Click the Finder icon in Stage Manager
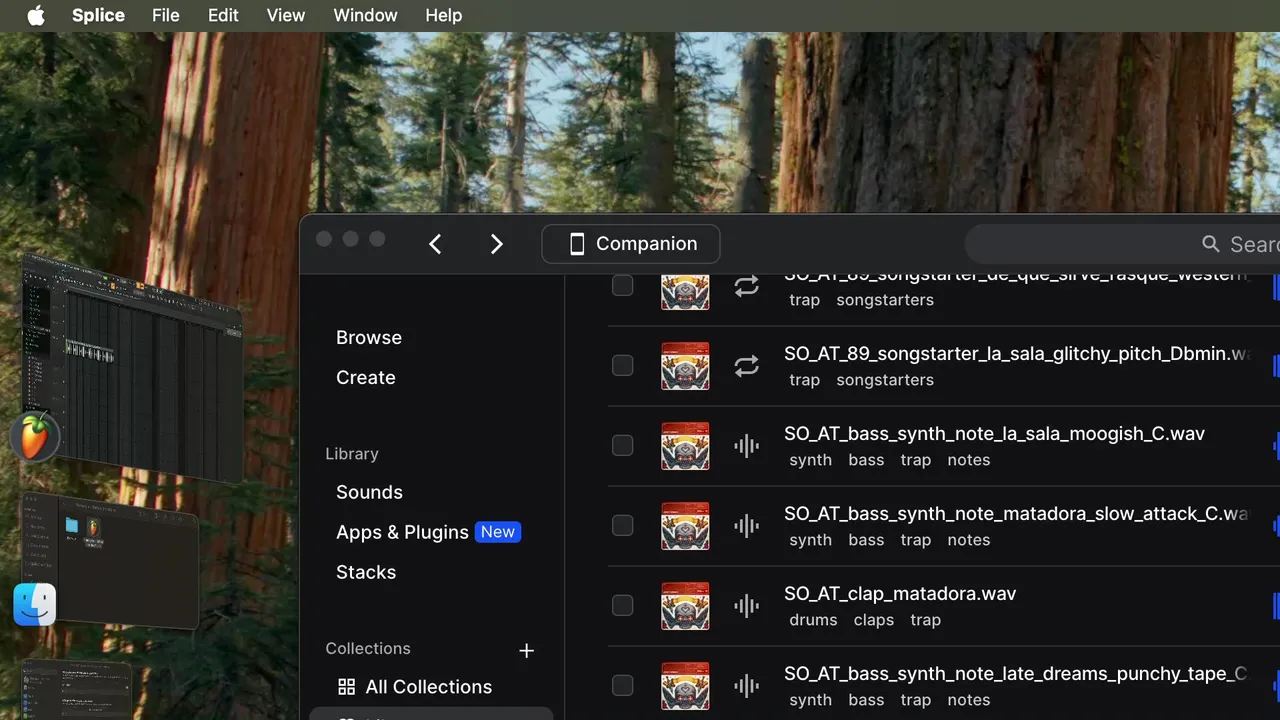Screen dimensions: 1280x720 click(35, 604)
